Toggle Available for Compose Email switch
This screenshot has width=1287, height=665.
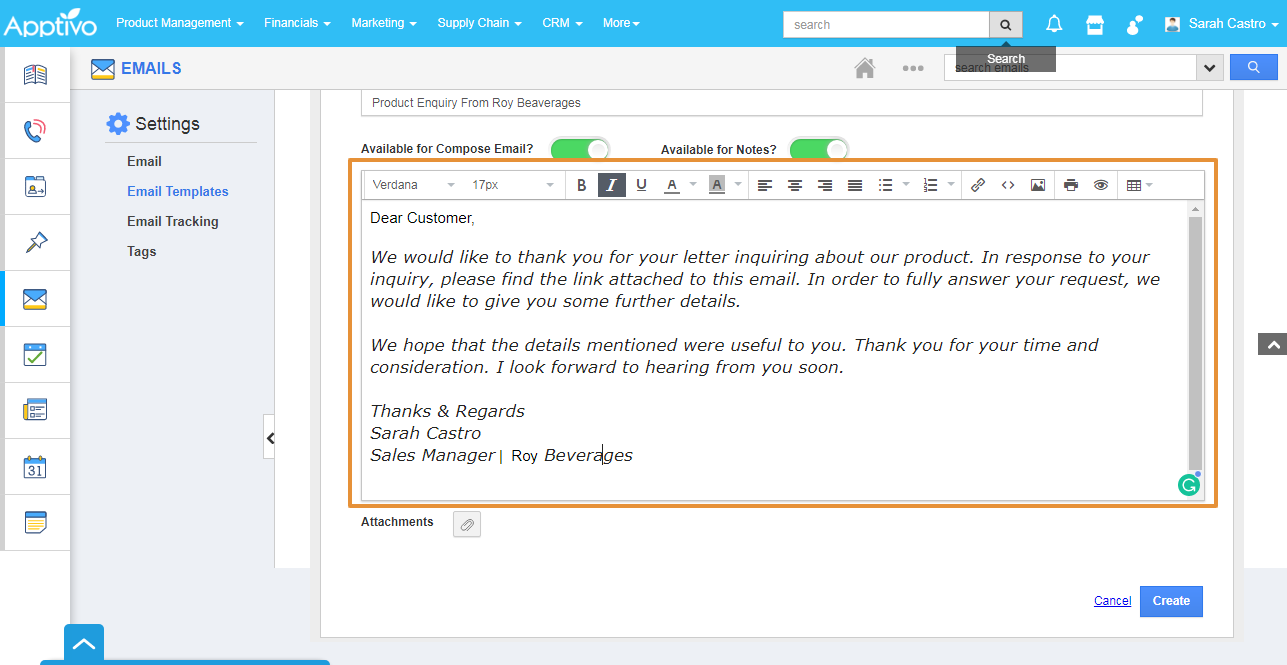pos(580,149)
